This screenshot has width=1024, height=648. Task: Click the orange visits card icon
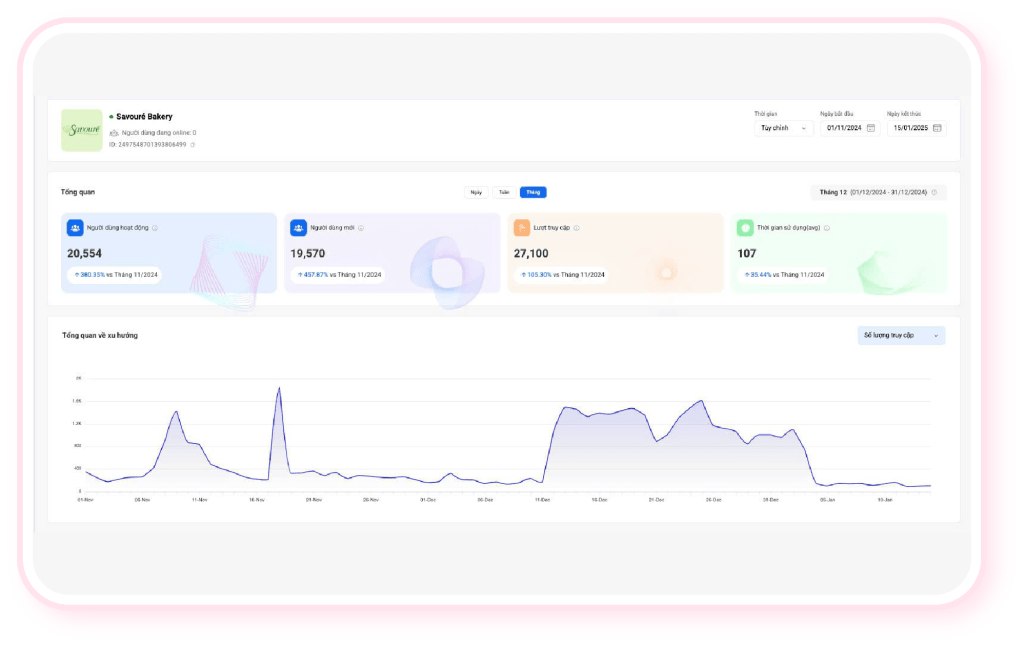521,228
